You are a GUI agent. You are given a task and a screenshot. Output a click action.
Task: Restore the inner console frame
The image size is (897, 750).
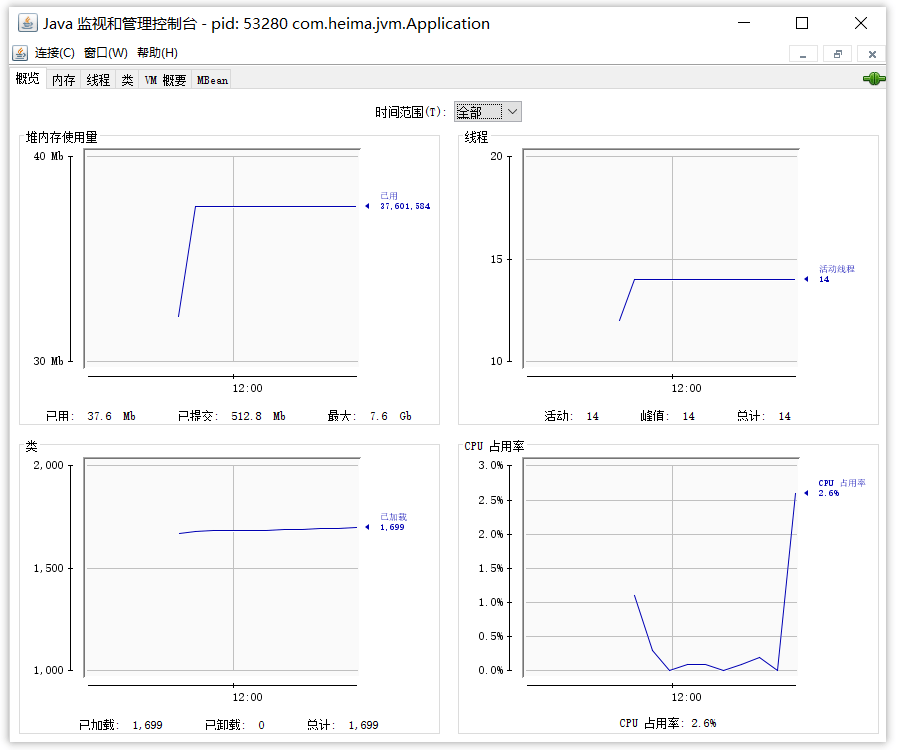tap(838, 54)
